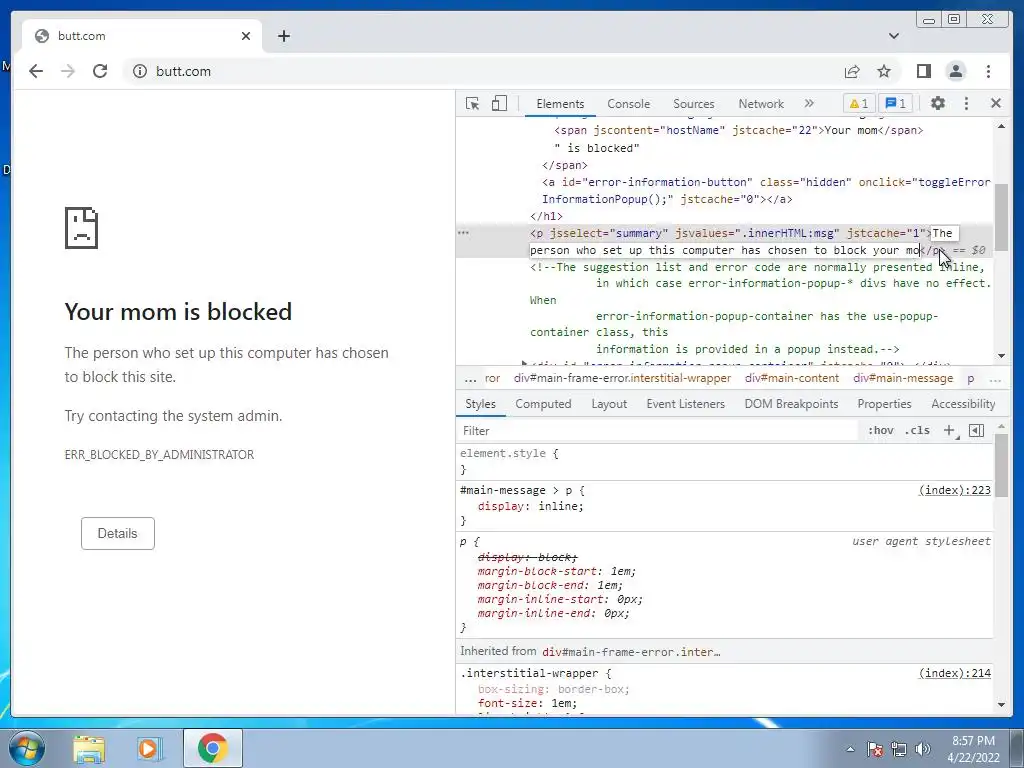Open the tab search dropdown chevron

click(893, 36)
